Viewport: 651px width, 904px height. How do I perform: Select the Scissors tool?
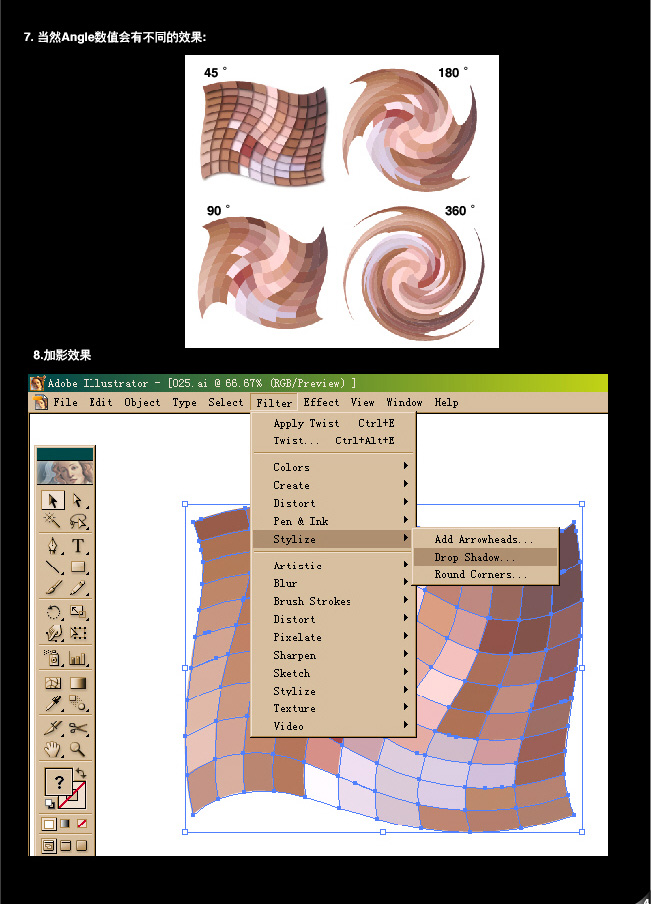77,728
